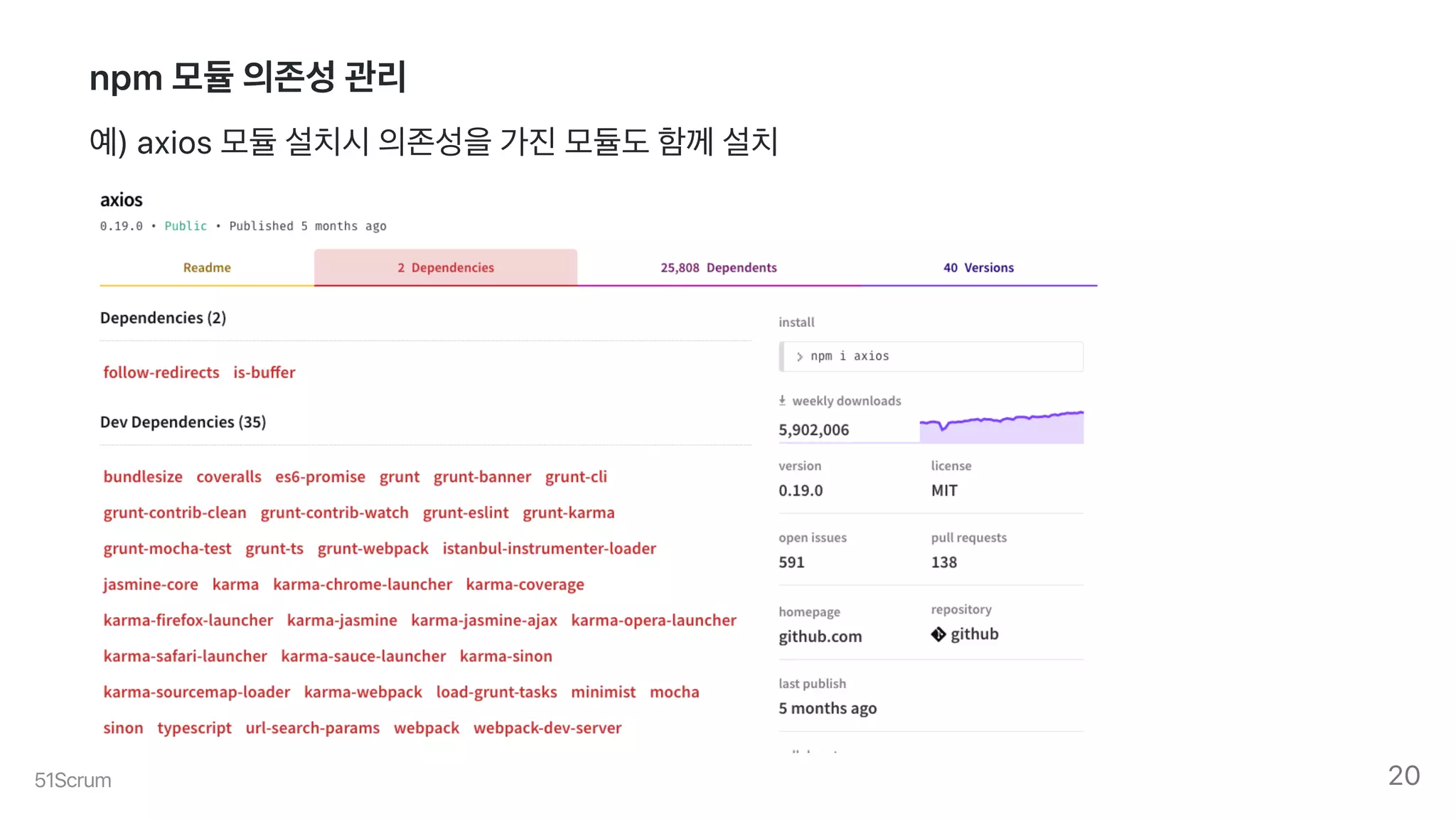Click the Public visibility label
This screenshot has width=1456, height=819.
pyautogui.click(x=186, y=226)
